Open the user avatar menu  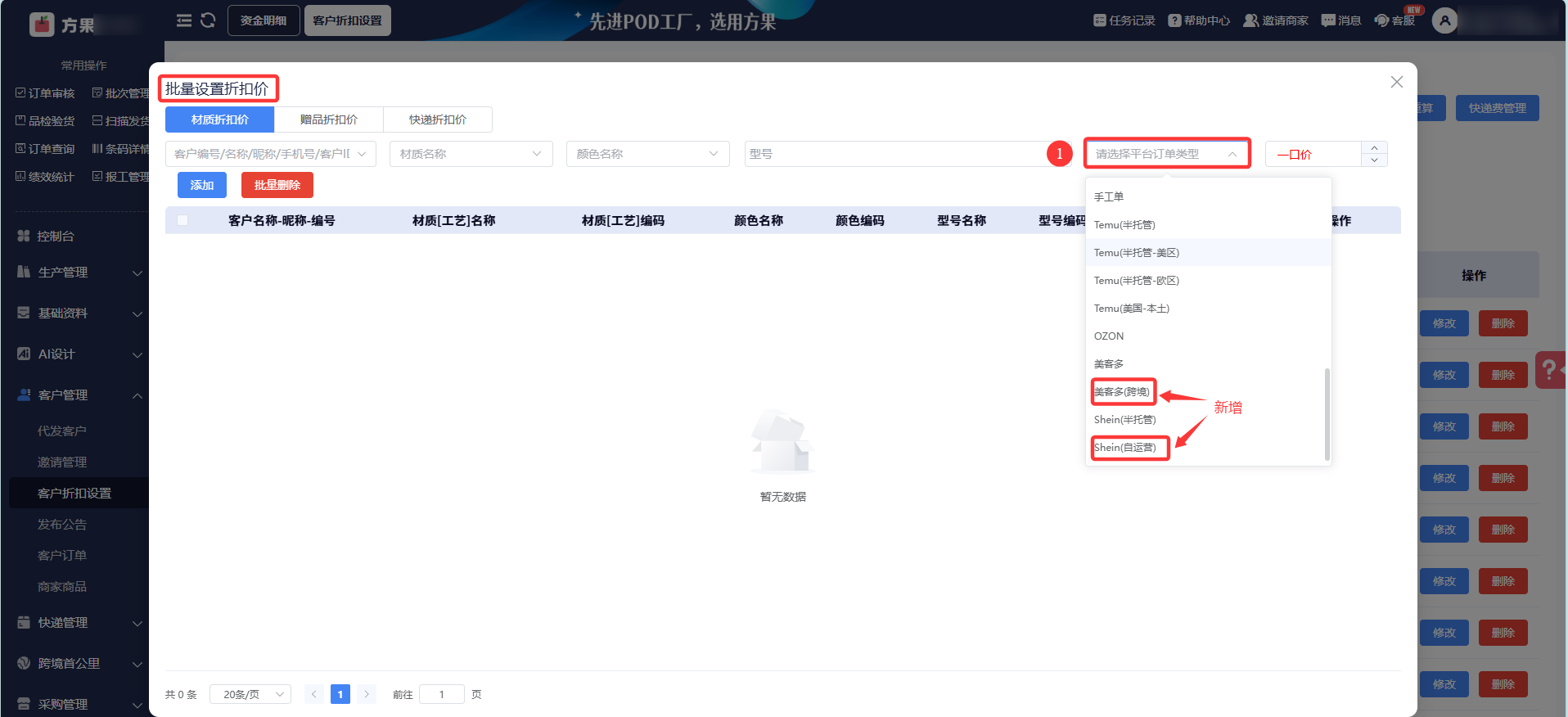click(x=1445, y=20)
